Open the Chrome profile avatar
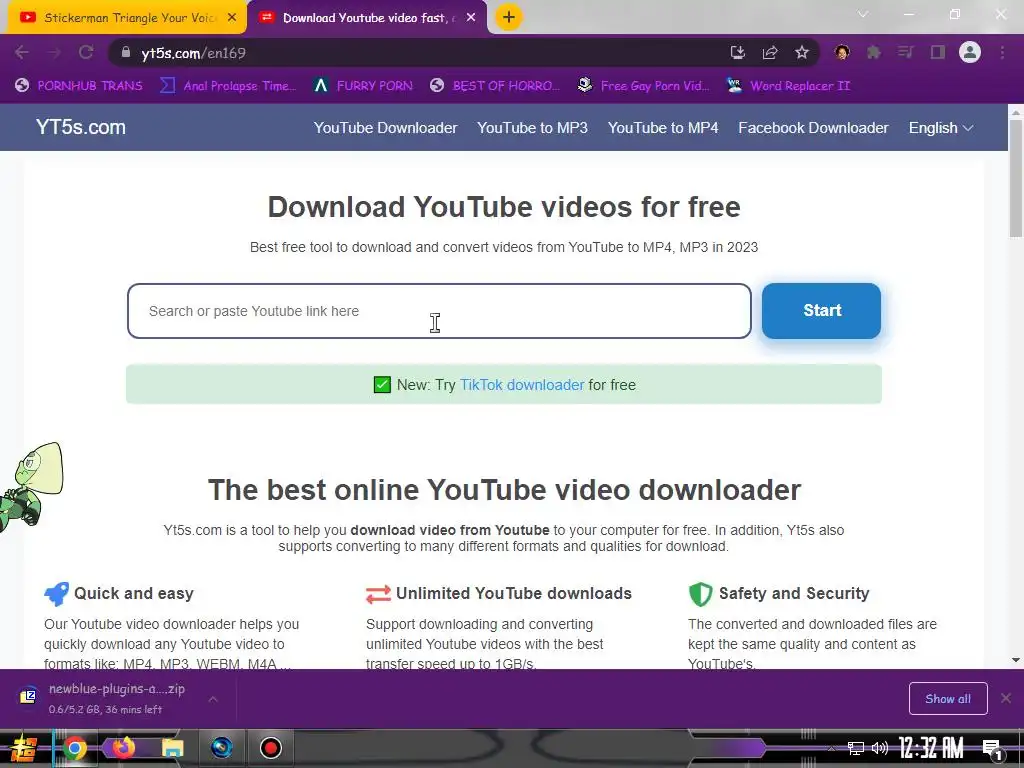The height and width of the screenshot is (768, 1024). (x=970, y=52)
